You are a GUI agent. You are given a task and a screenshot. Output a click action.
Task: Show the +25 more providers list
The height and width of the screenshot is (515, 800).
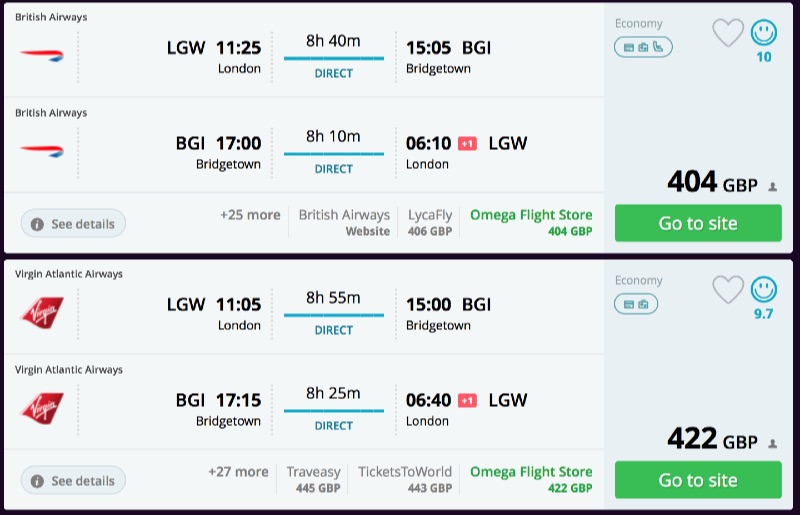251,215
